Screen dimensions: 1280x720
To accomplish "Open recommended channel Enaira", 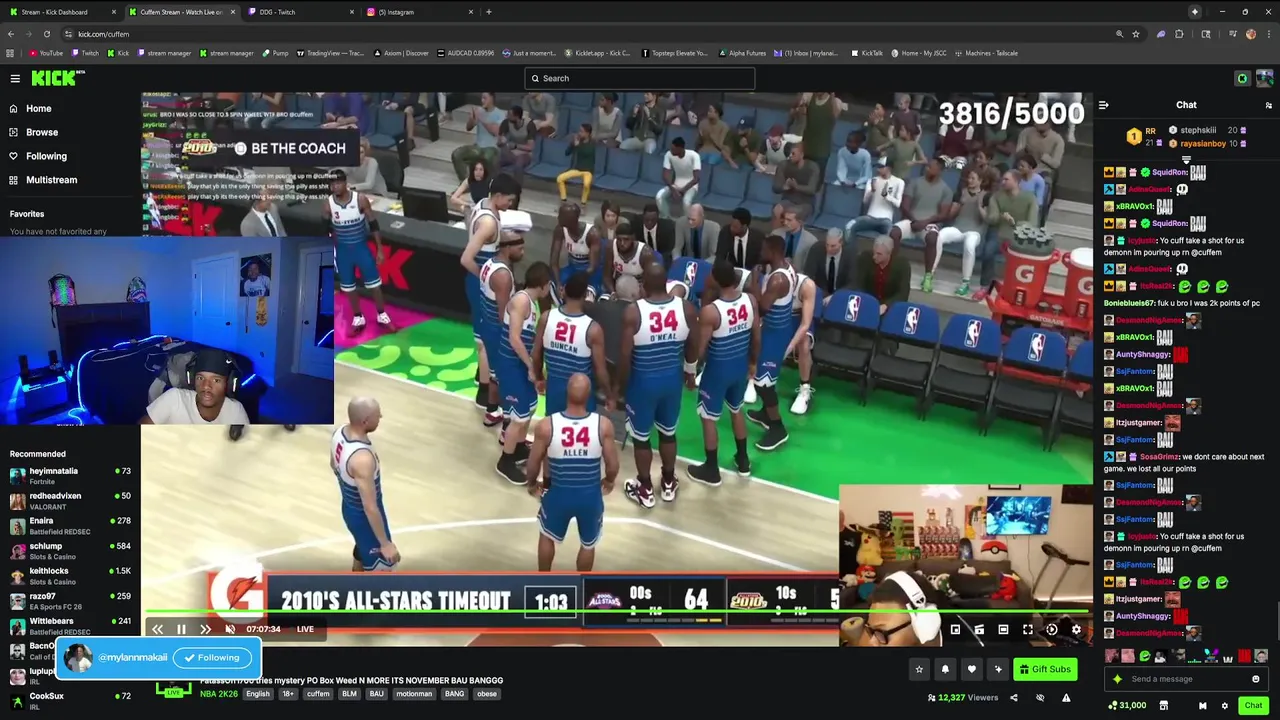I will [x=70, y=525].
